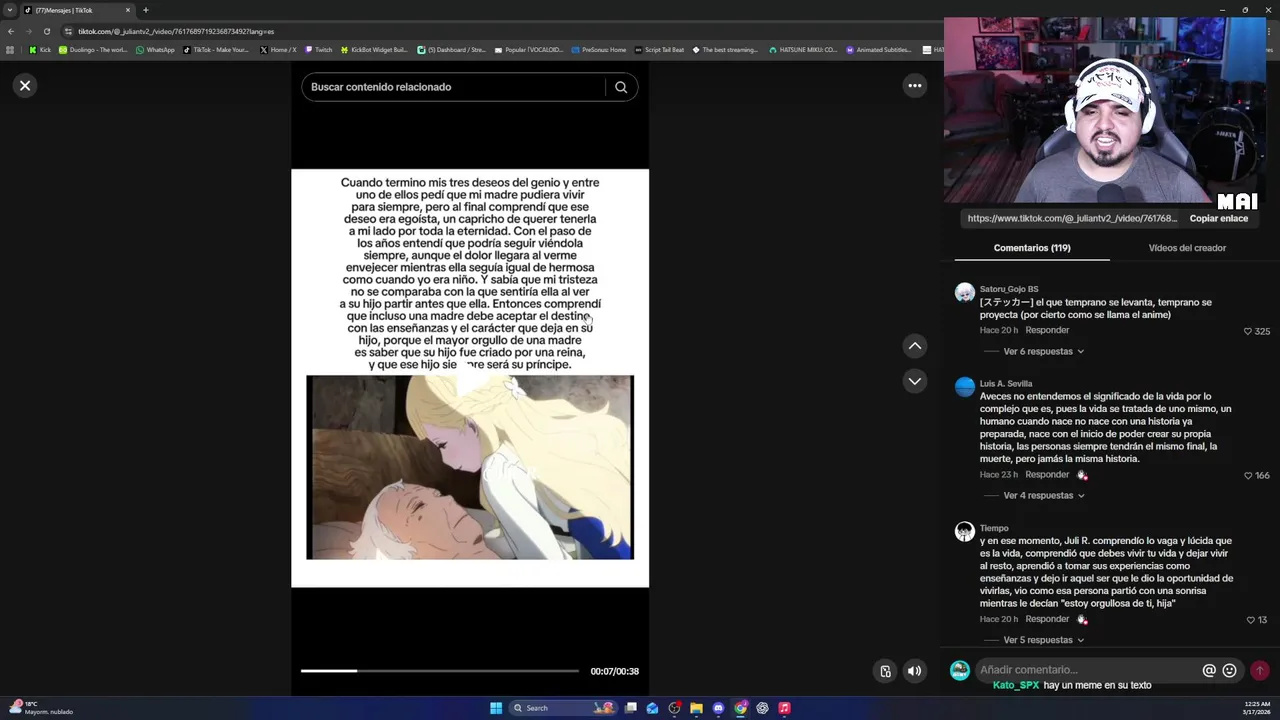The height and width of the screenshot is (720, 1280).
Task: Open the floating player icon
Action: [x=885, y=671]
